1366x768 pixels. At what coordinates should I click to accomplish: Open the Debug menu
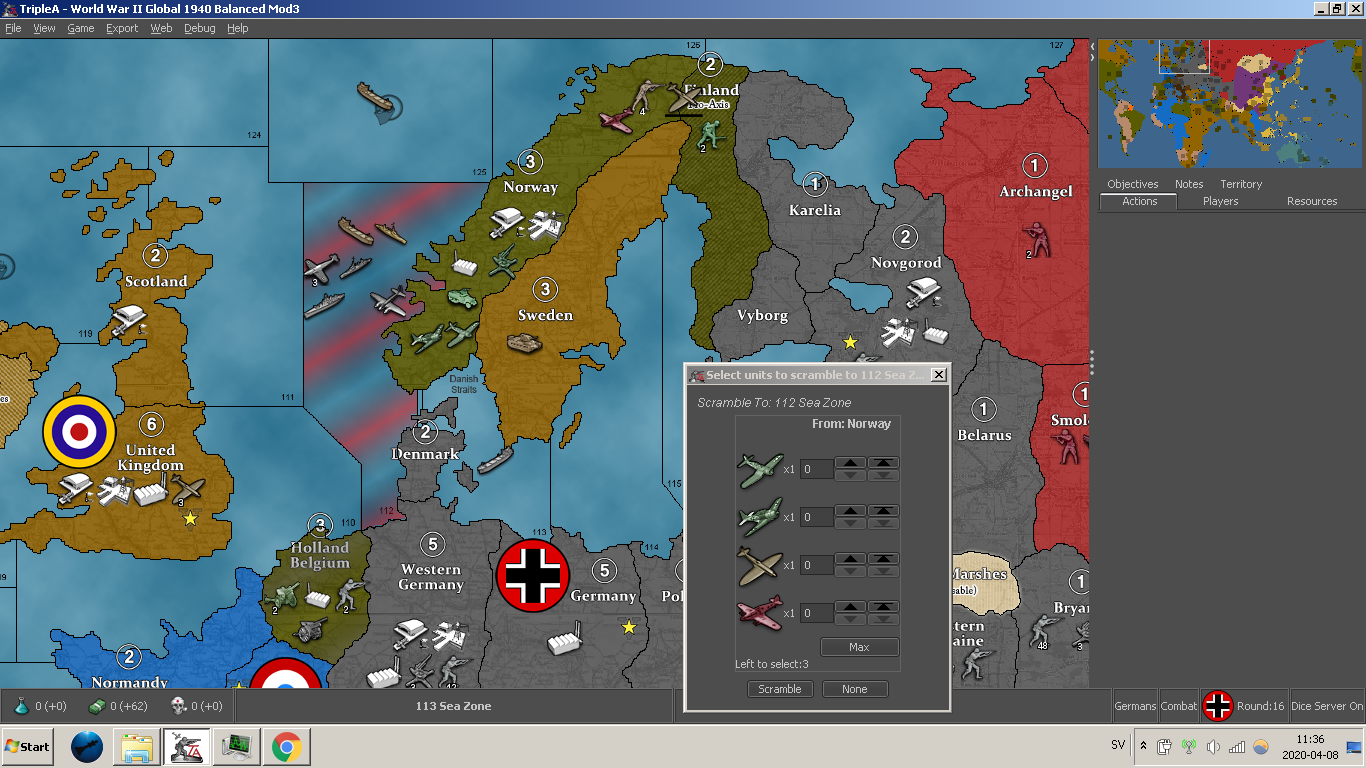click(199, 28)
